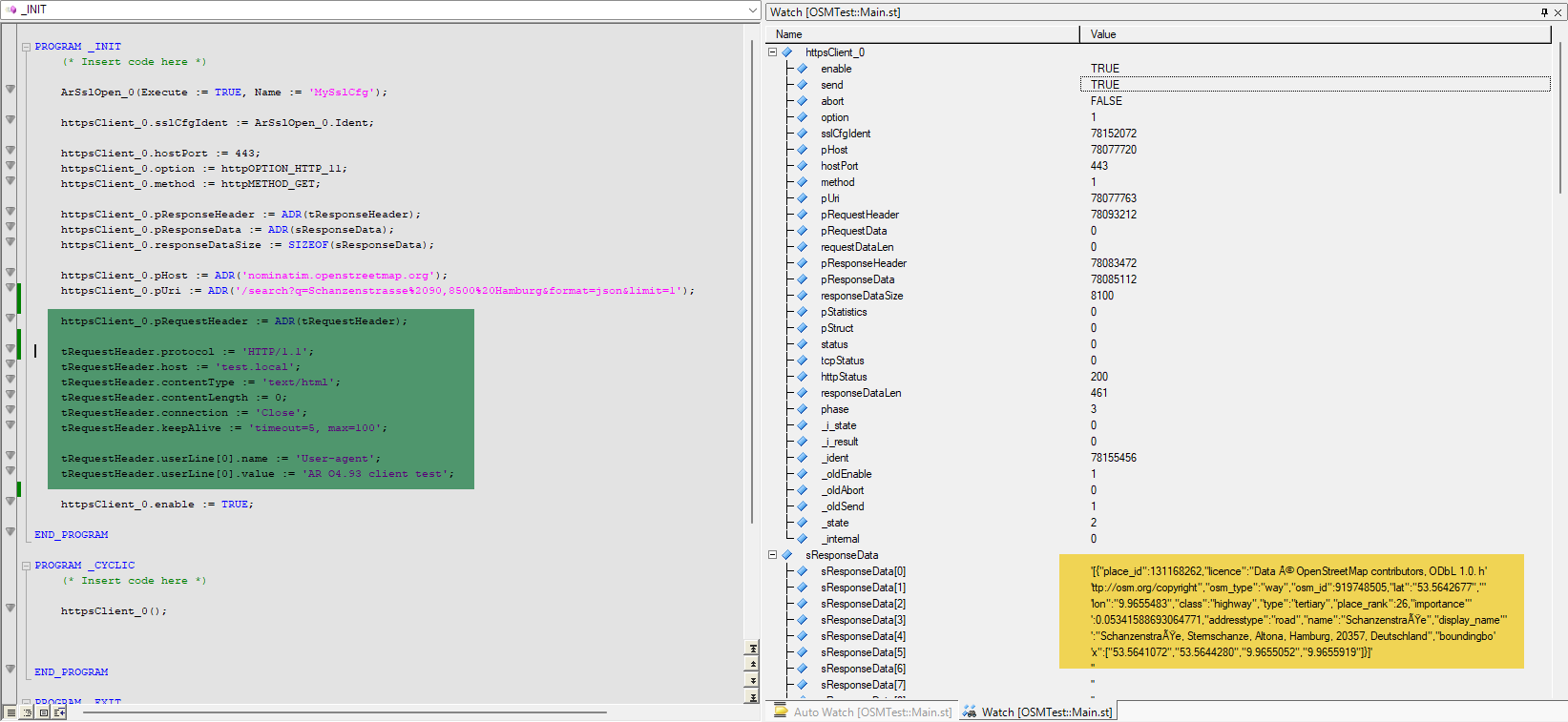Click the httpStatus value 200
This screenshot has width=1568, height=722.
click(x=1099, y=377)
